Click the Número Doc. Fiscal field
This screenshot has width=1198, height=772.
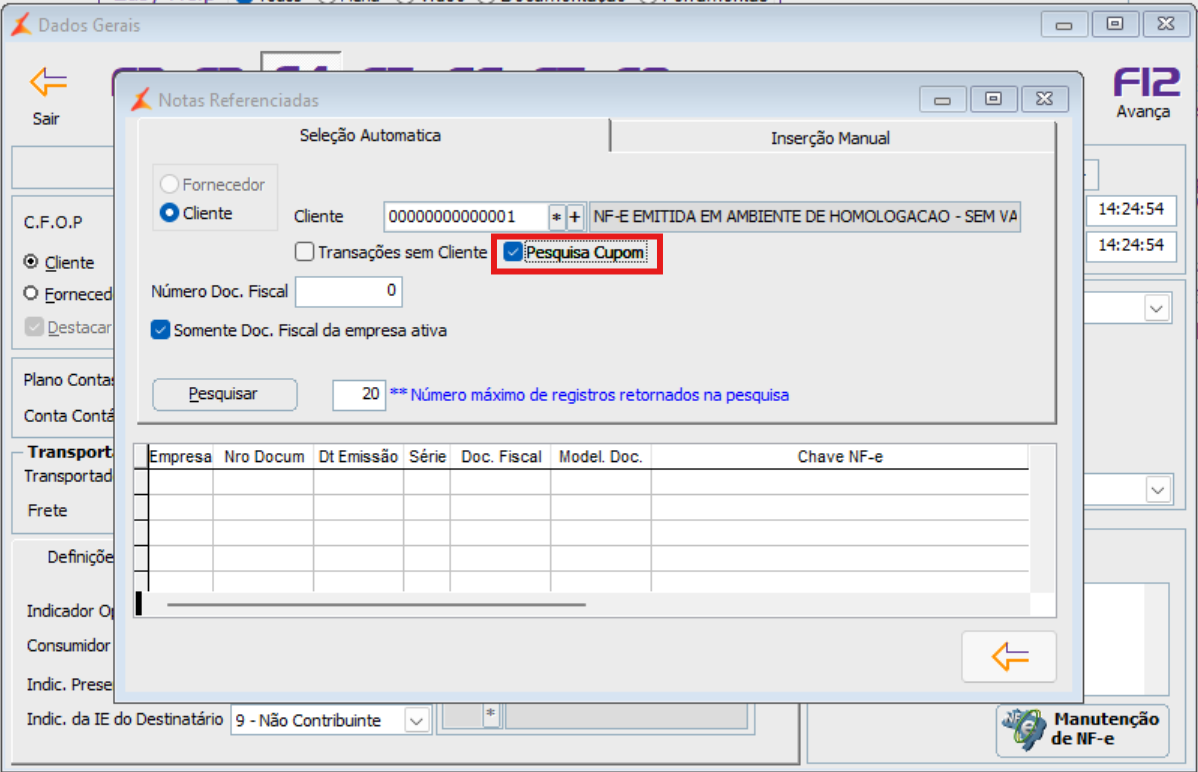point(348,291)
